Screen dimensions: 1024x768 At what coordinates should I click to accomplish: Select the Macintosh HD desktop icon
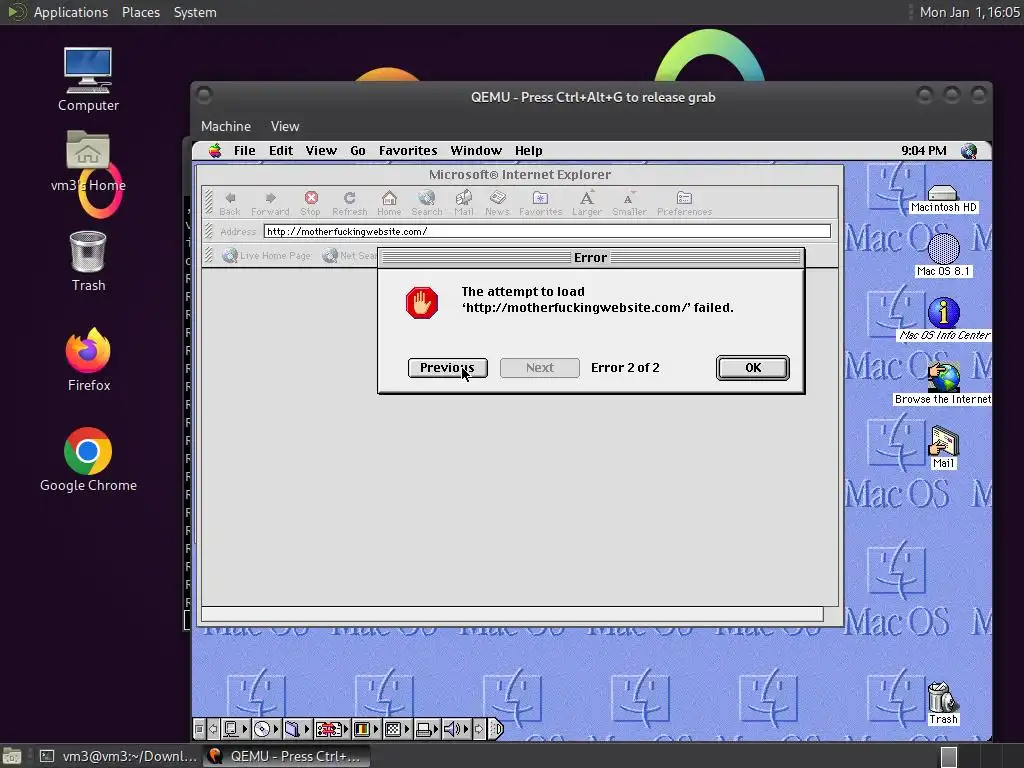943,199
